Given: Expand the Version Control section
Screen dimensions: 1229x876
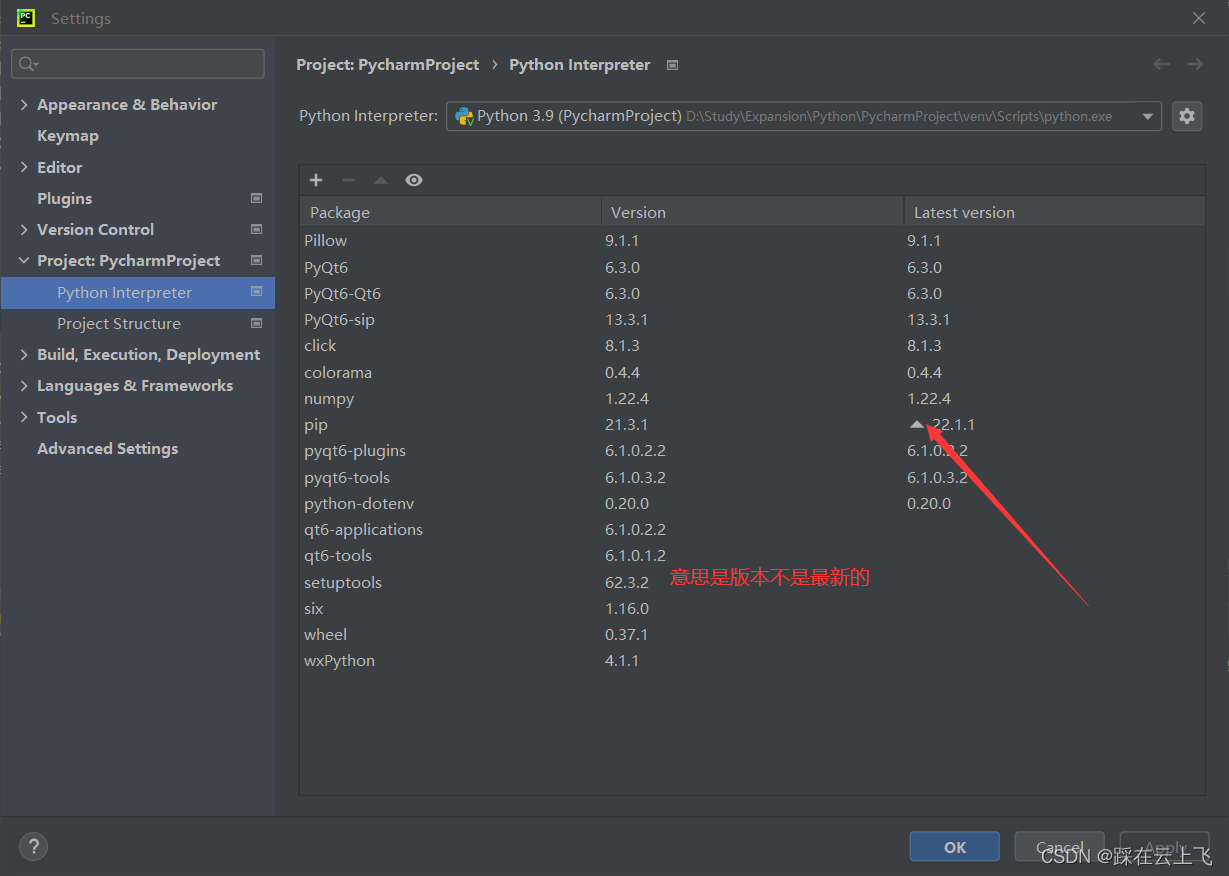Looking at the screenshot, I should (24, 229).
